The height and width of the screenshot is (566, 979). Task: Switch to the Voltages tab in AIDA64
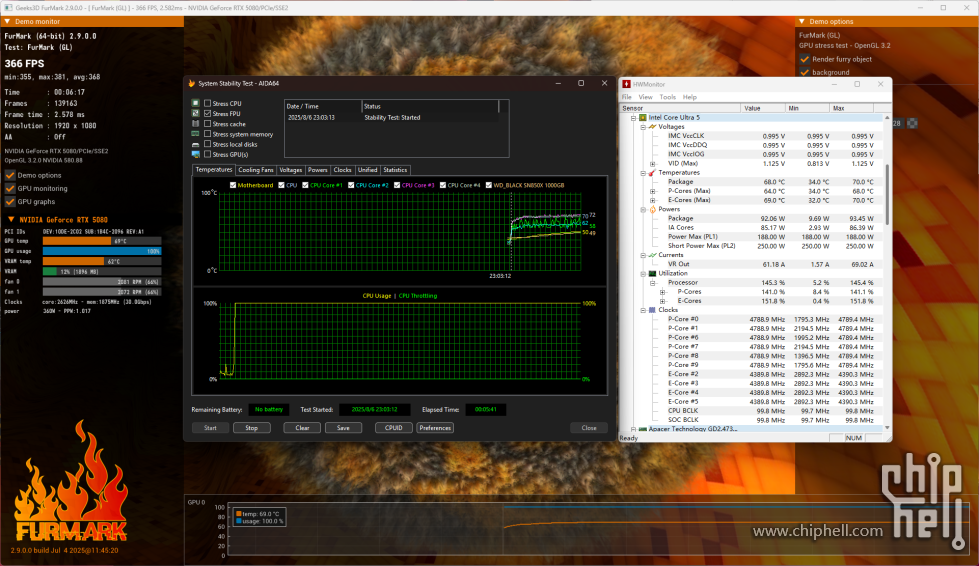(x=290, y=170)
